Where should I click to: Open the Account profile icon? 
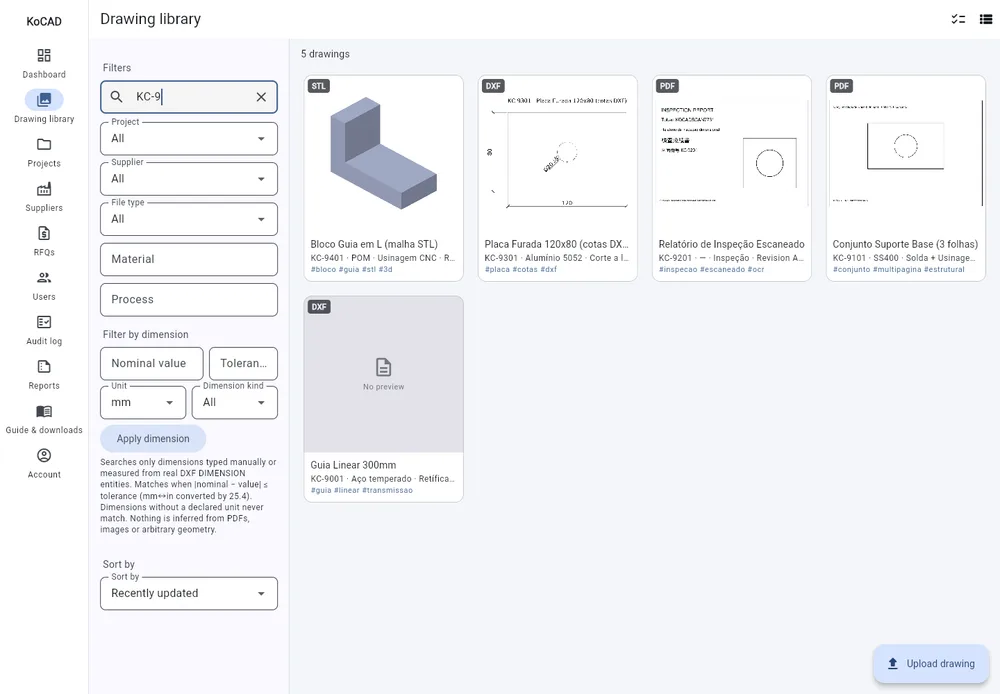pyautogui.click(x=44, y=455)
